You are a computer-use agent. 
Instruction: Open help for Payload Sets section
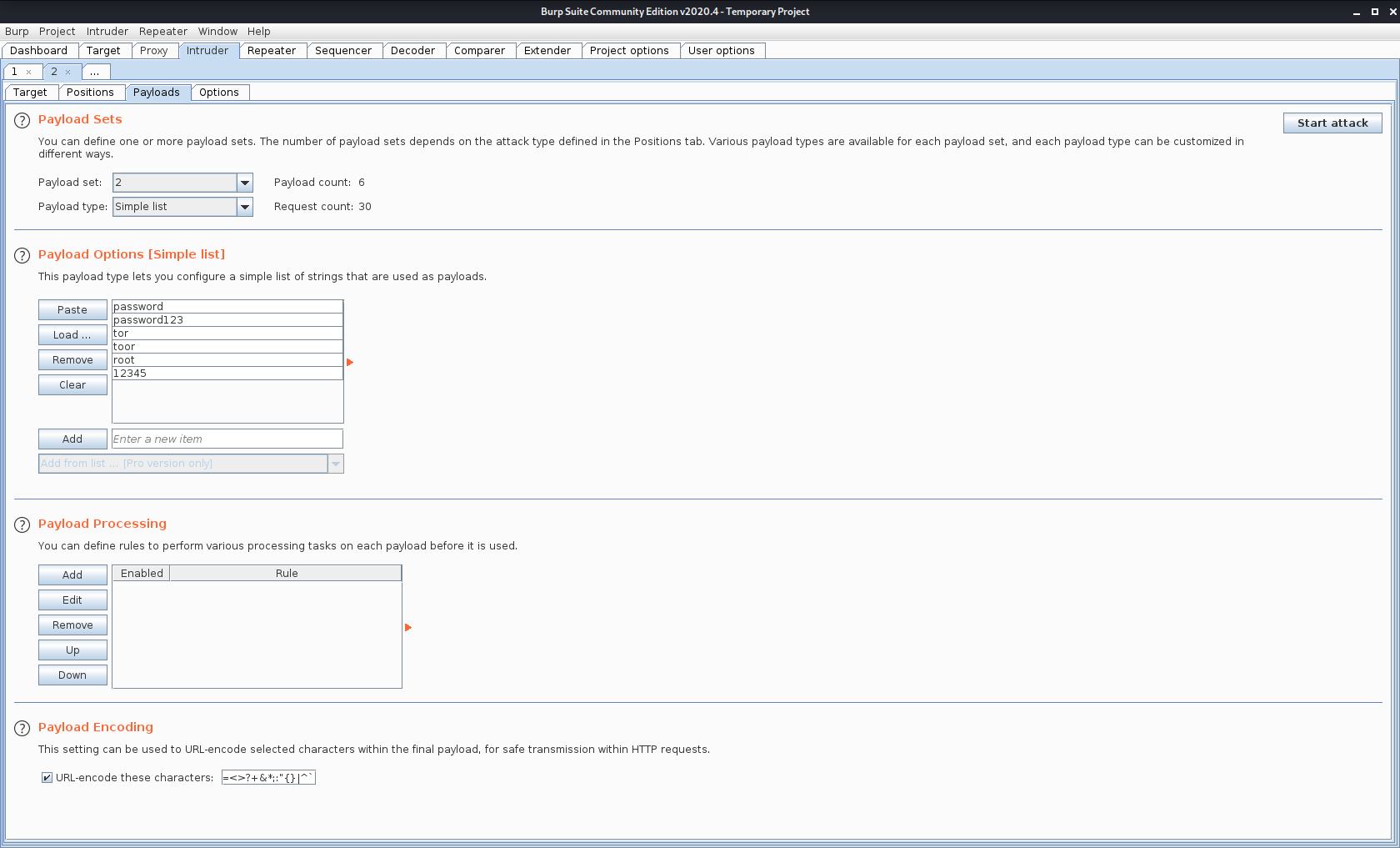click(22, 121)
